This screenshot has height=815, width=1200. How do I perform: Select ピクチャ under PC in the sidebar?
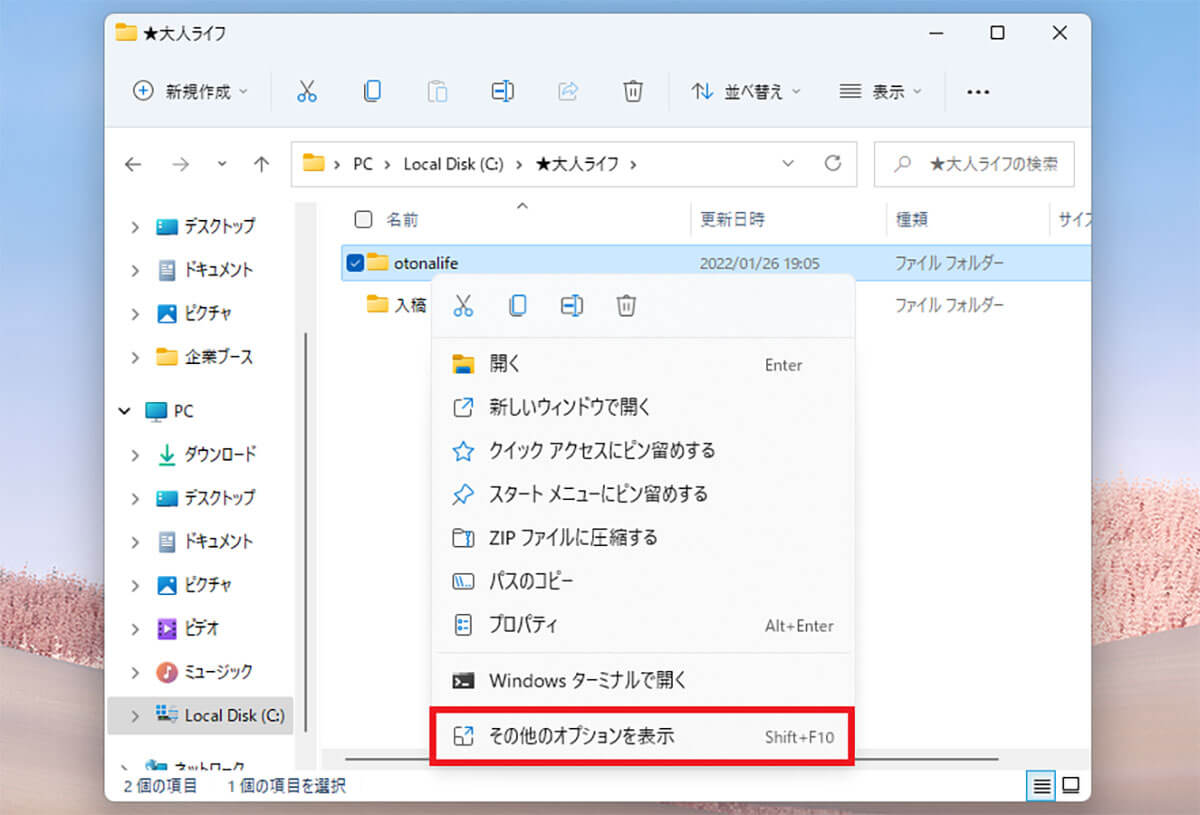[208, 585]
